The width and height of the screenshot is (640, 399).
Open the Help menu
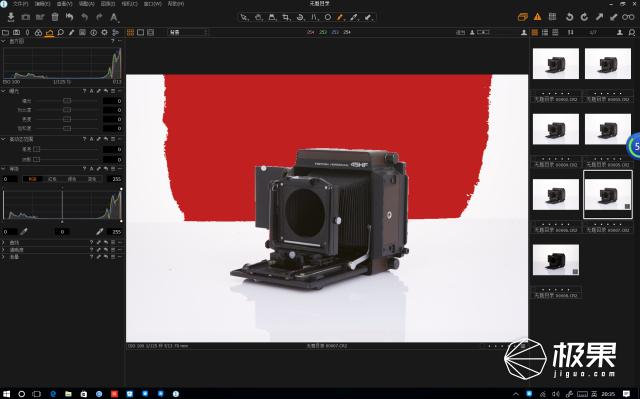pos(176,4)
